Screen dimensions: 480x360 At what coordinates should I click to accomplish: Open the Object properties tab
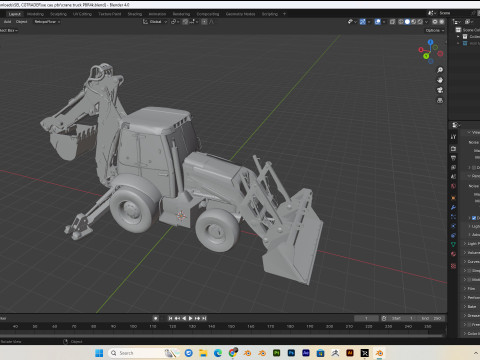(x=453, y=198)
